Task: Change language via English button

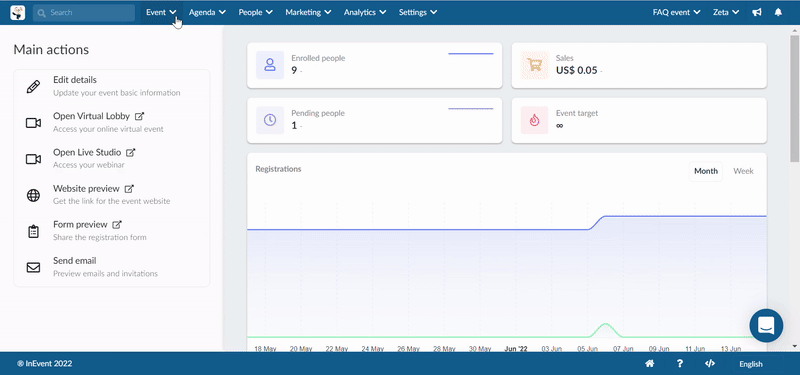Action: 751,364
